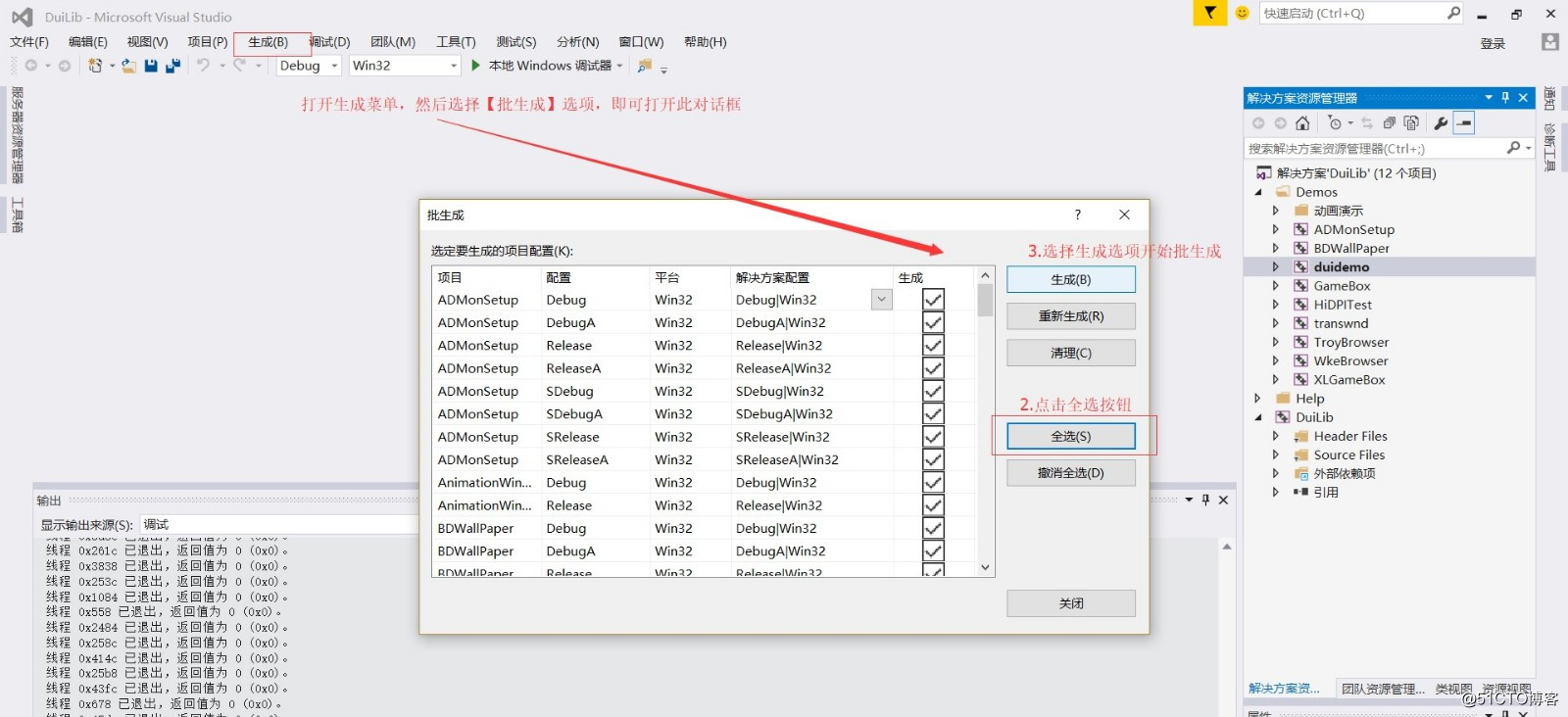This screenshot has width=1568, height=717.
Task: Click the green Start Debugging arrow
Action: point(475,66)
